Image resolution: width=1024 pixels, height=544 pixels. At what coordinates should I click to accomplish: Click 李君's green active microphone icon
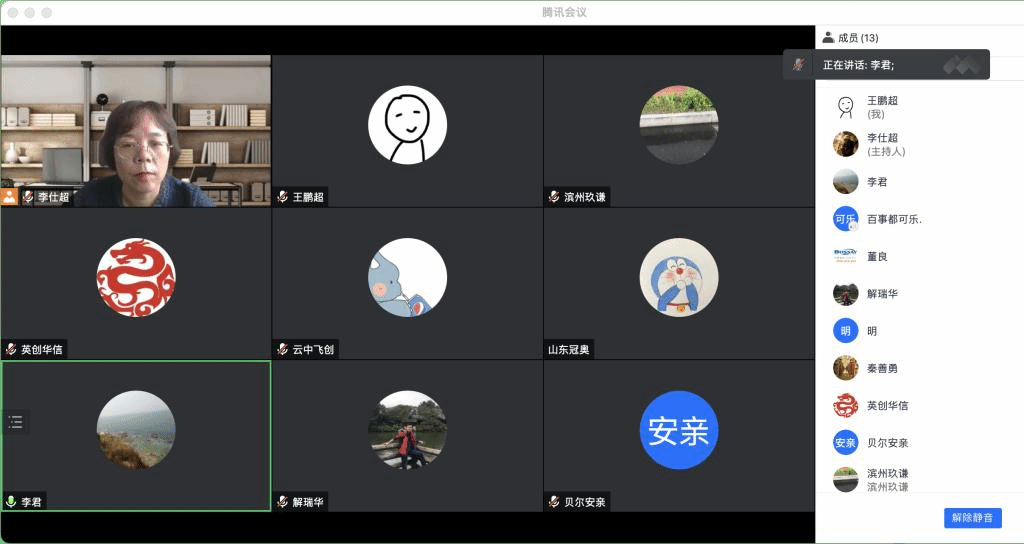11,502
